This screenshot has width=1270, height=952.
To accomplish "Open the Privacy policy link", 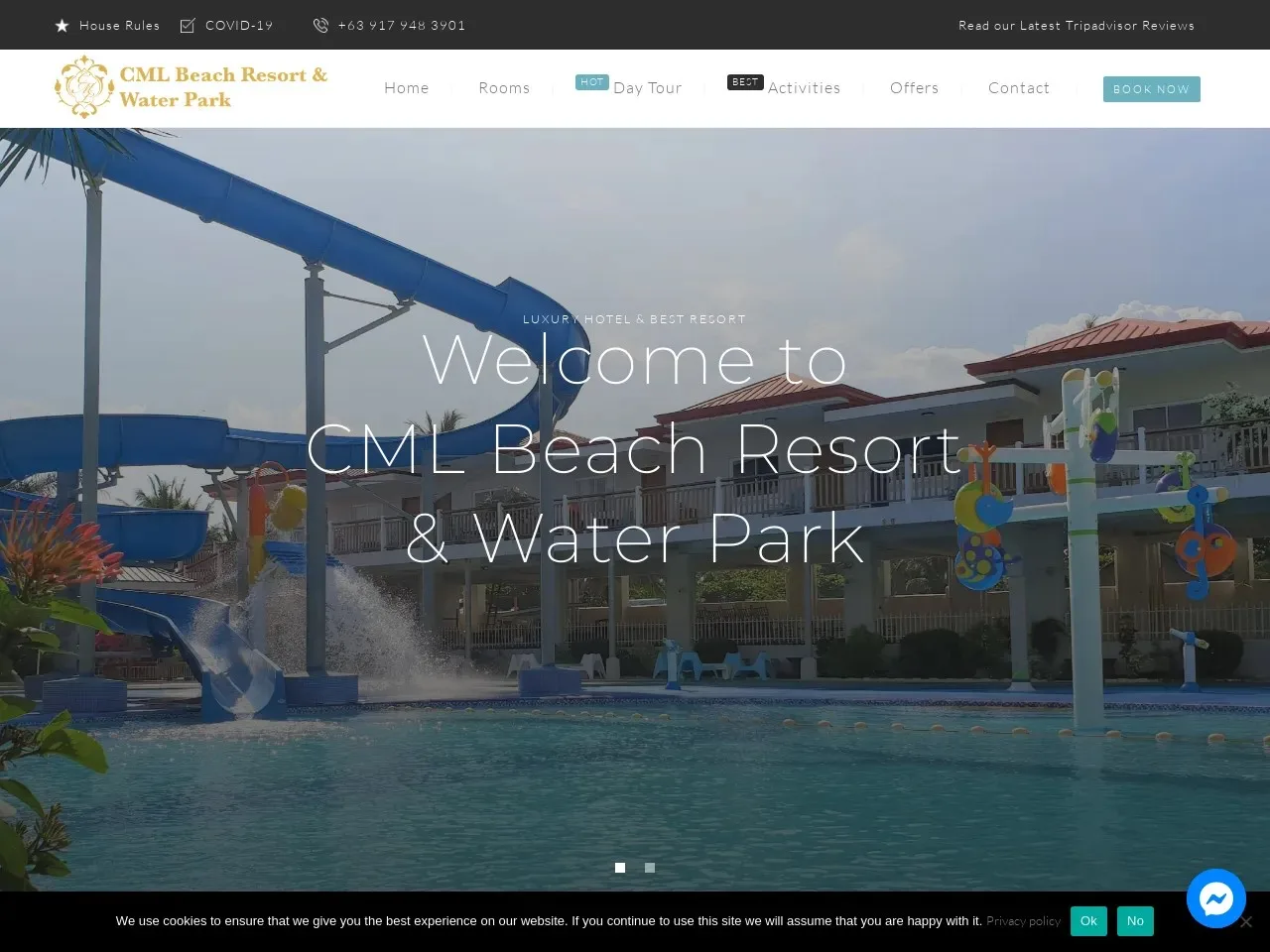I will click(x=1024, y=921).
